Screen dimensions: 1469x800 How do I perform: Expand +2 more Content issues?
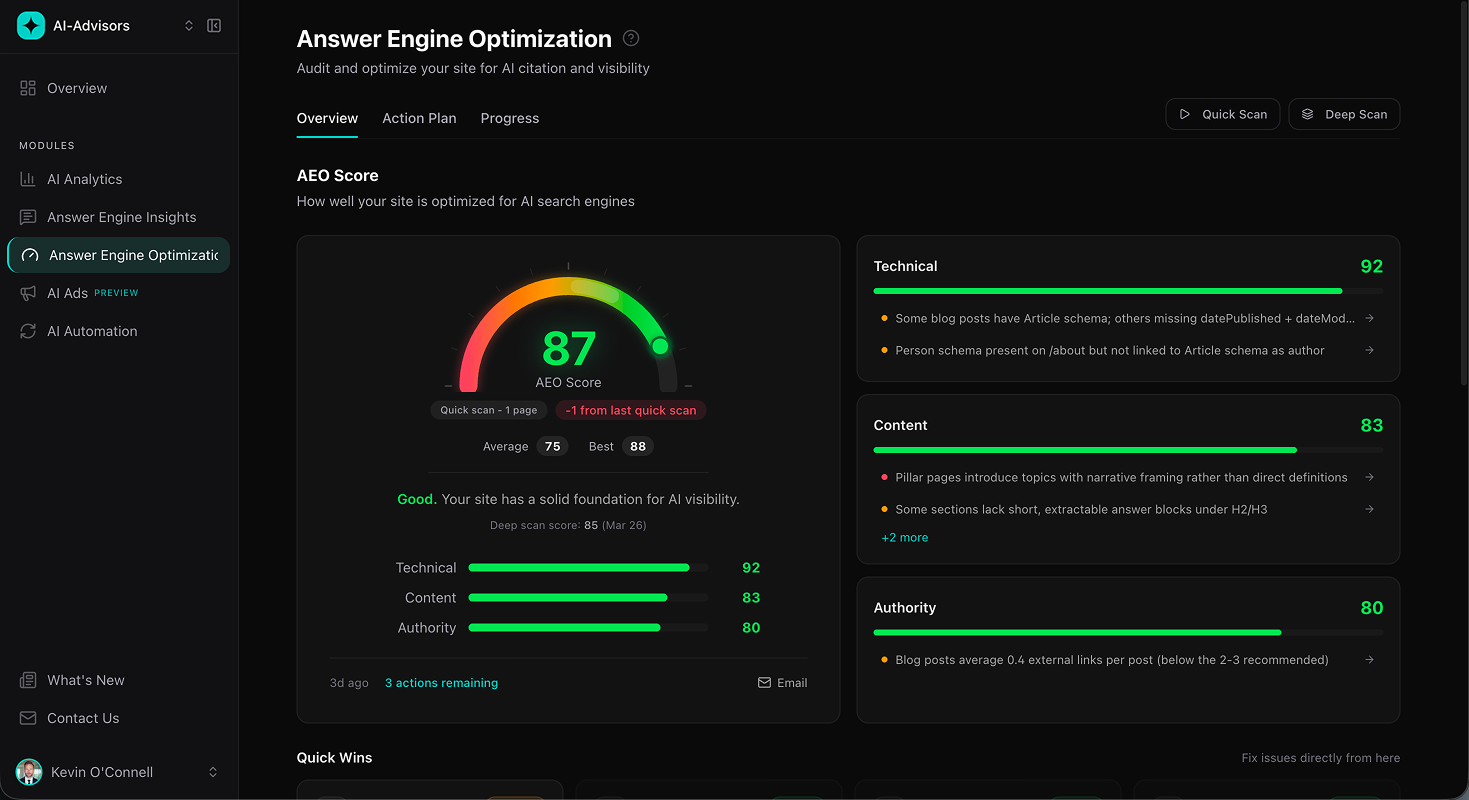904,537
